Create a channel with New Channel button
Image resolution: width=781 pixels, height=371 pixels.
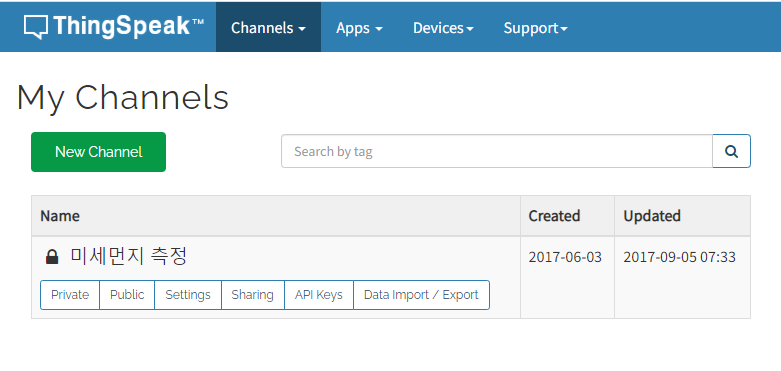(x=99, y=152)
